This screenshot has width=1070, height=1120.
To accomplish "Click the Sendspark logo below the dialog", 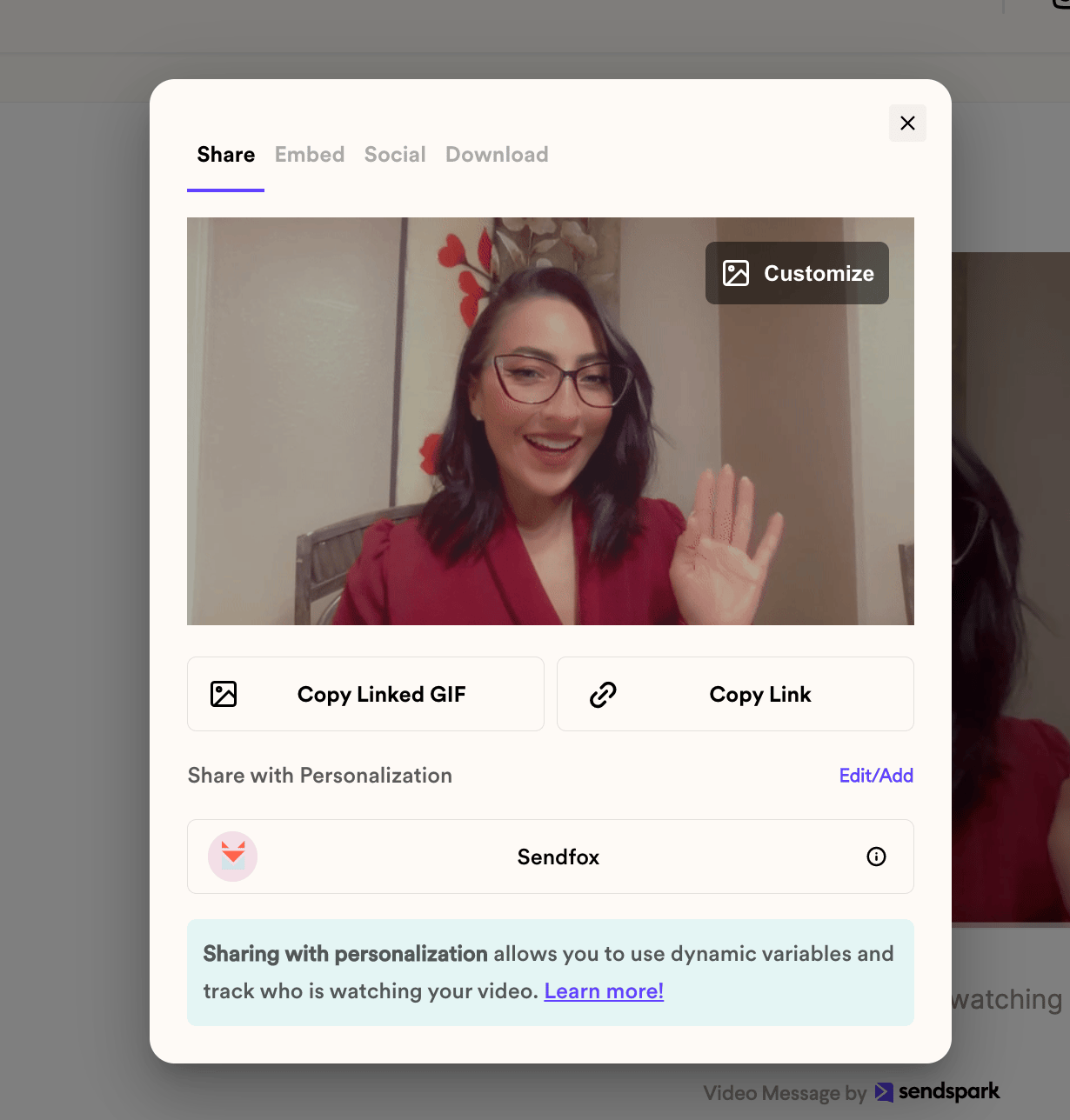I will point(938,1092).
